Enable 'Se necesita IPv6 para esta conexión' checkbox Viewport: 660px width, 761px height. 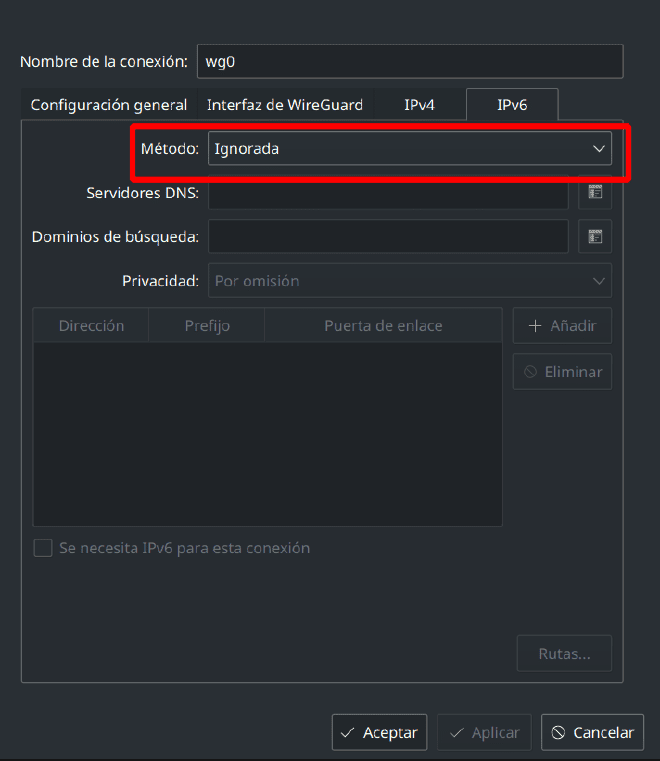click(43, 548)
